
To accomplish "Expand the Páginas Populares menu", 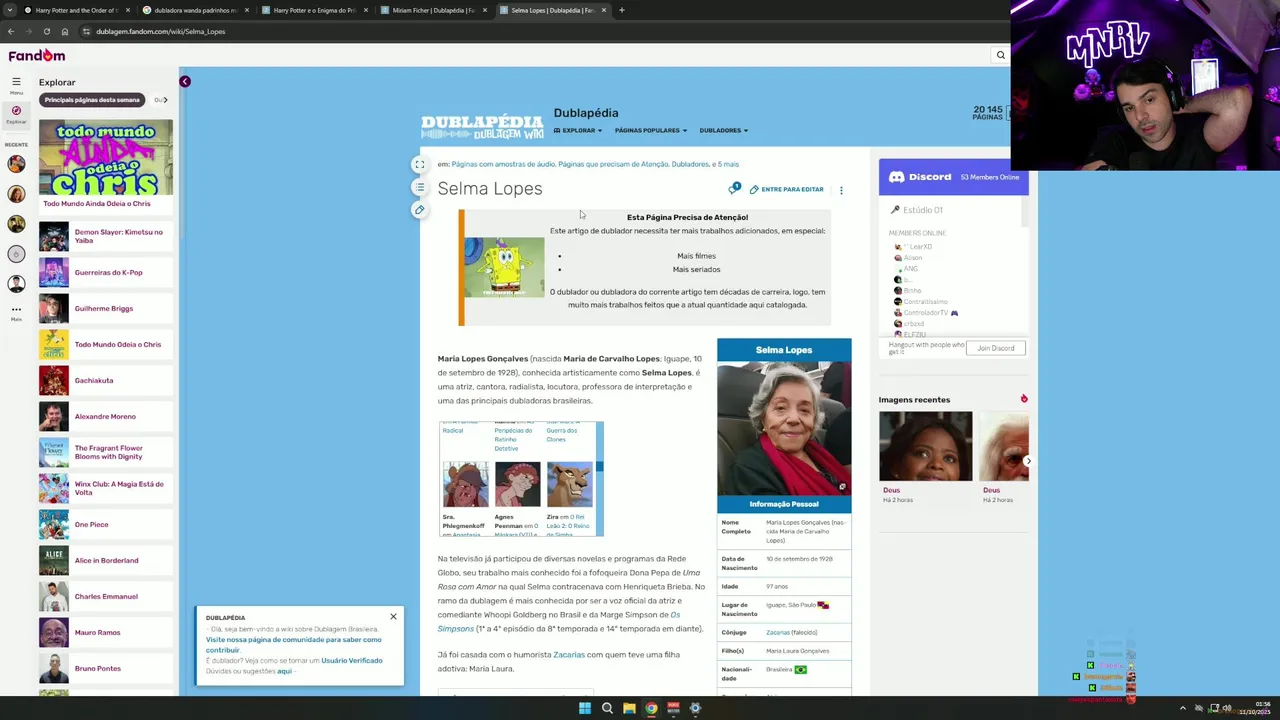I will coord(651,130).
